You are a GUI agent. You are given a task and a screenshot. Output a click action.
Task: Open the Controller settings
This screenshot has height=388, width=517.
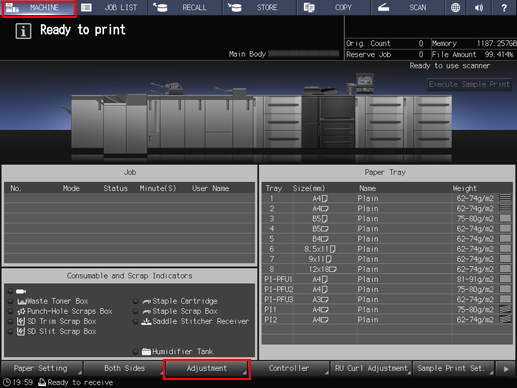pyautogui.click(x=289, y=368)
